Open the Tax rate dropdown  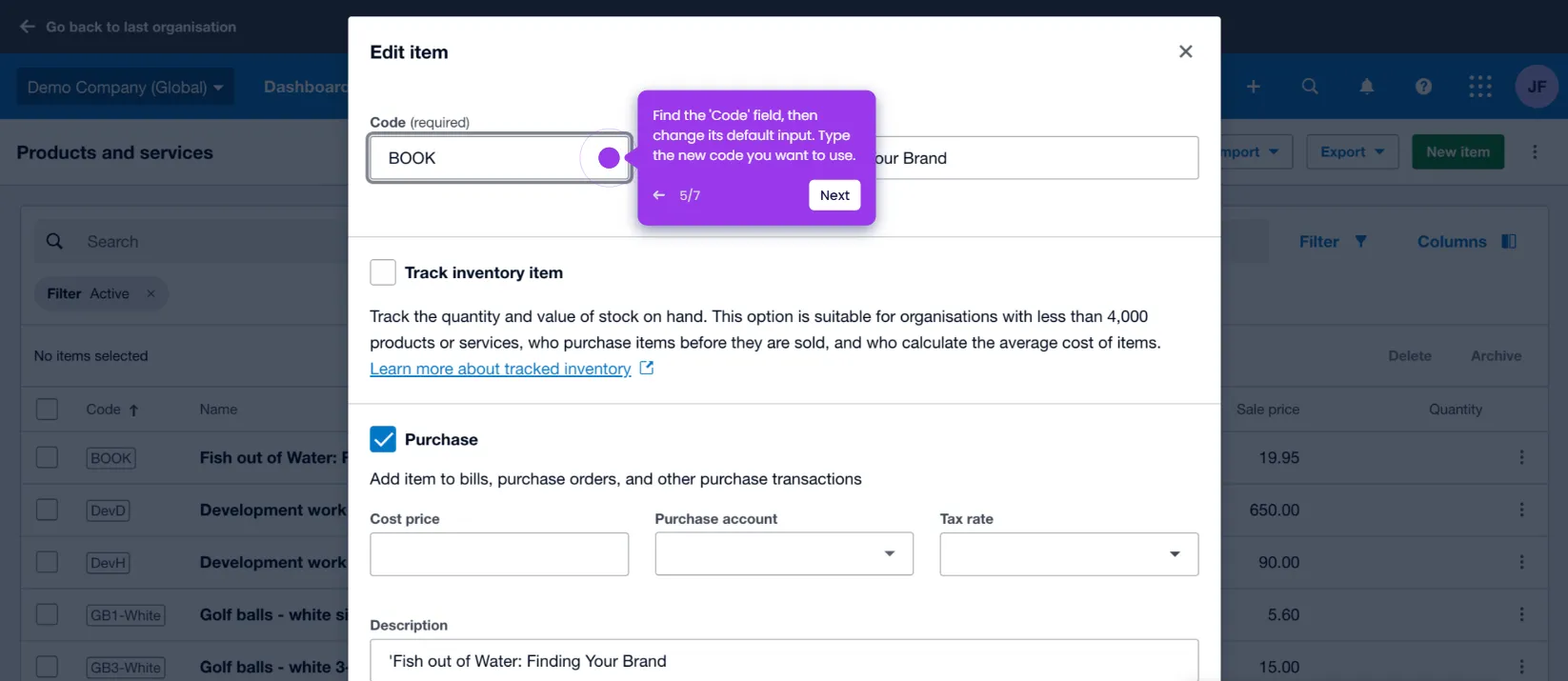tap(1069, 554)
